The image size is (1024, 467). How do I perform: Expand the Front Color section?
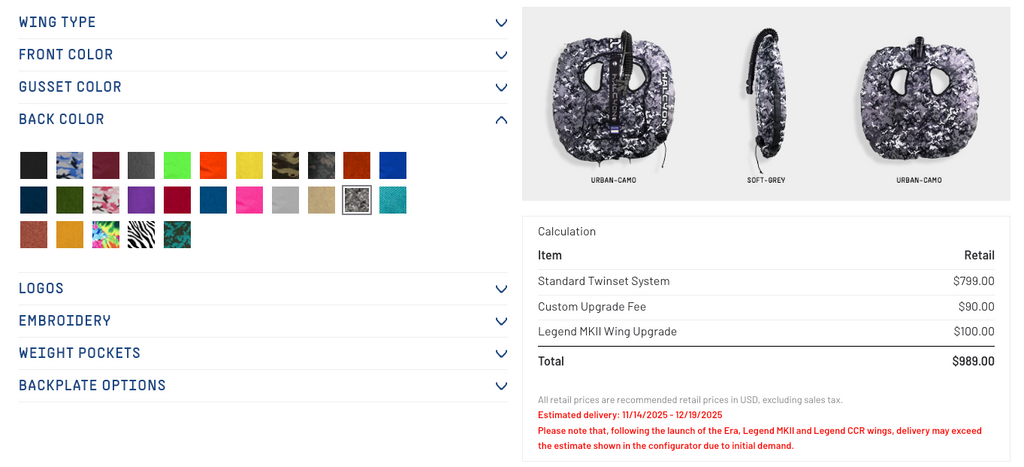point(262,55)
